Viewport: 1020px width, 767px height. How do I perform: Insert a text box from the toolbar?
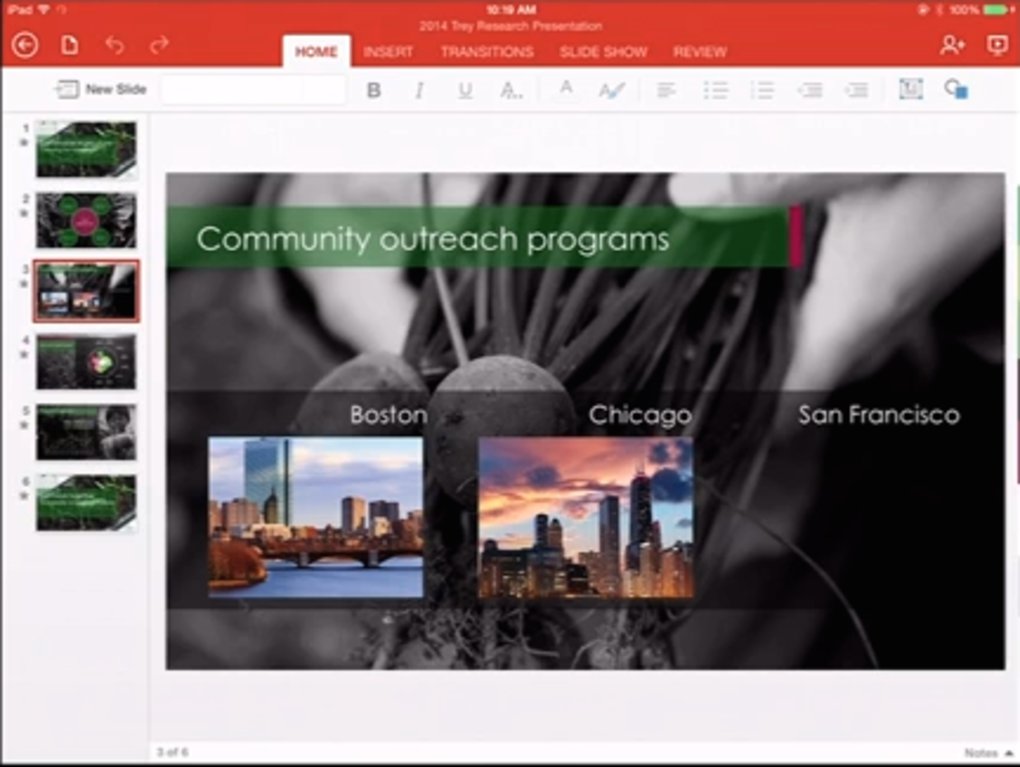click(x=910, y=90)
